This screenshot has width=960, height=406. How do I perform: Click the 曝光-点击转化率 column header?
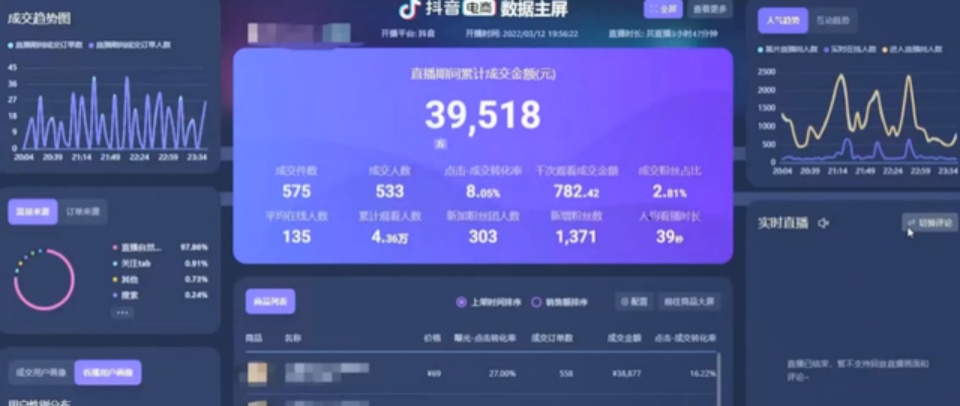coord(485,338)
